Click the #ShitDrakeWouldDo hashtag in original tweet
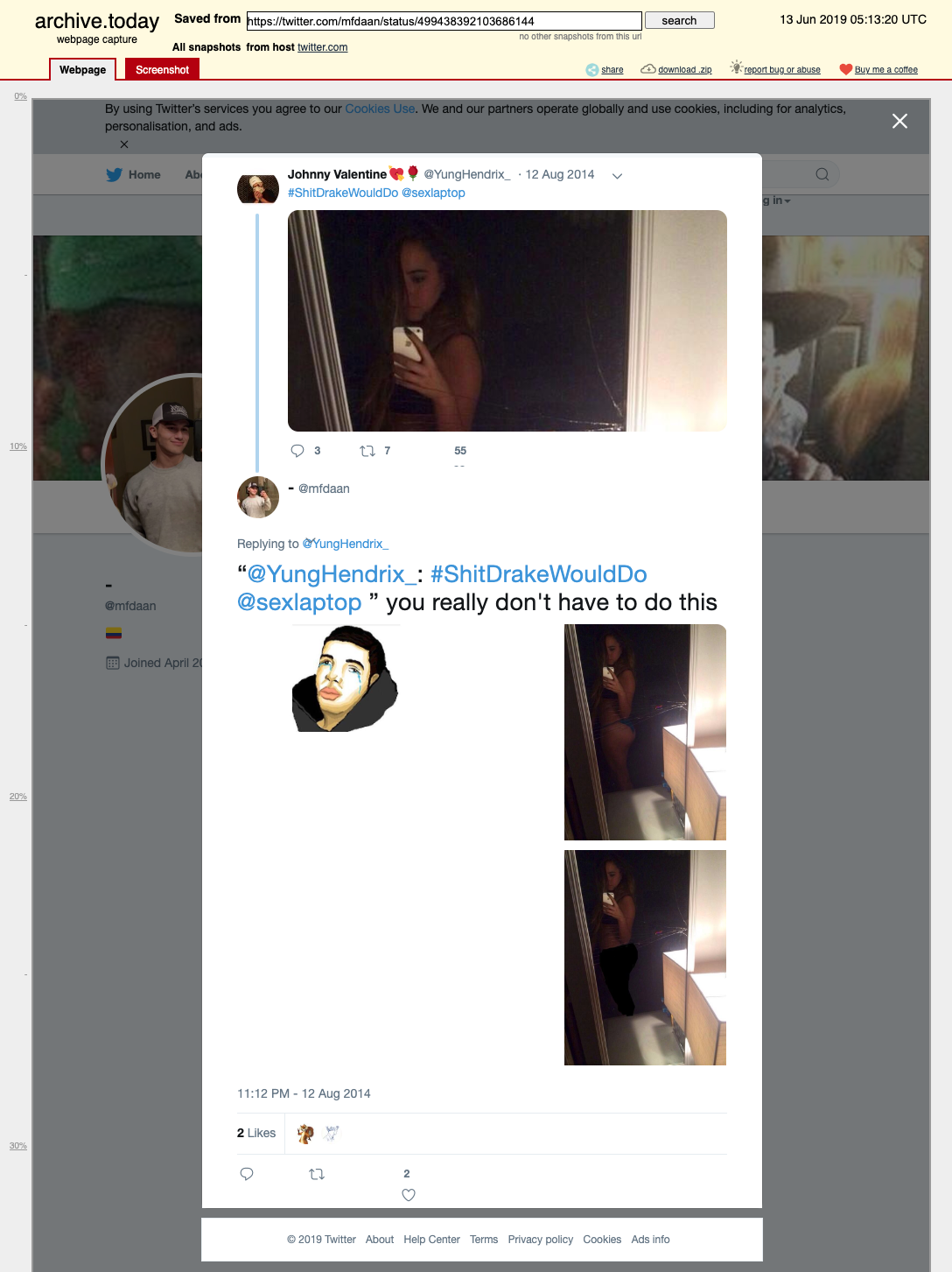This screenshot has width=952, height=1272. 343,193
